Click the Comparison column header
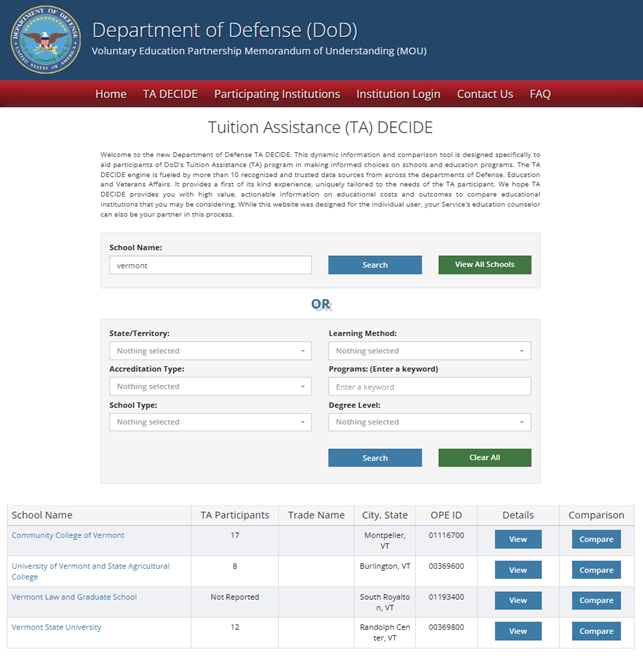The image size is (643, 666). [x=596, y=515]
